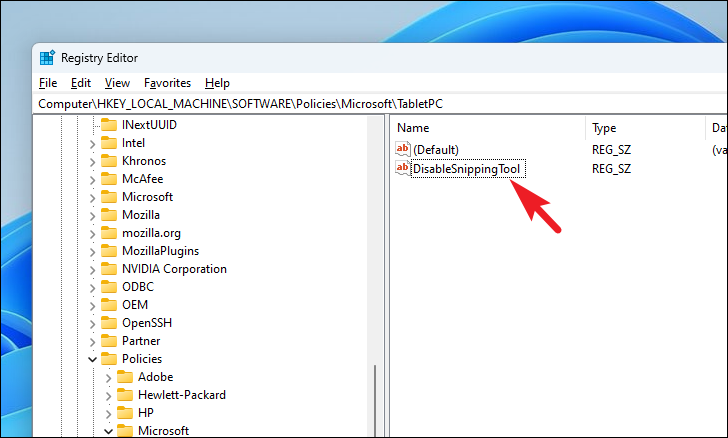
Task: Select the Mozilla folder icon
Action: (109, 215)
